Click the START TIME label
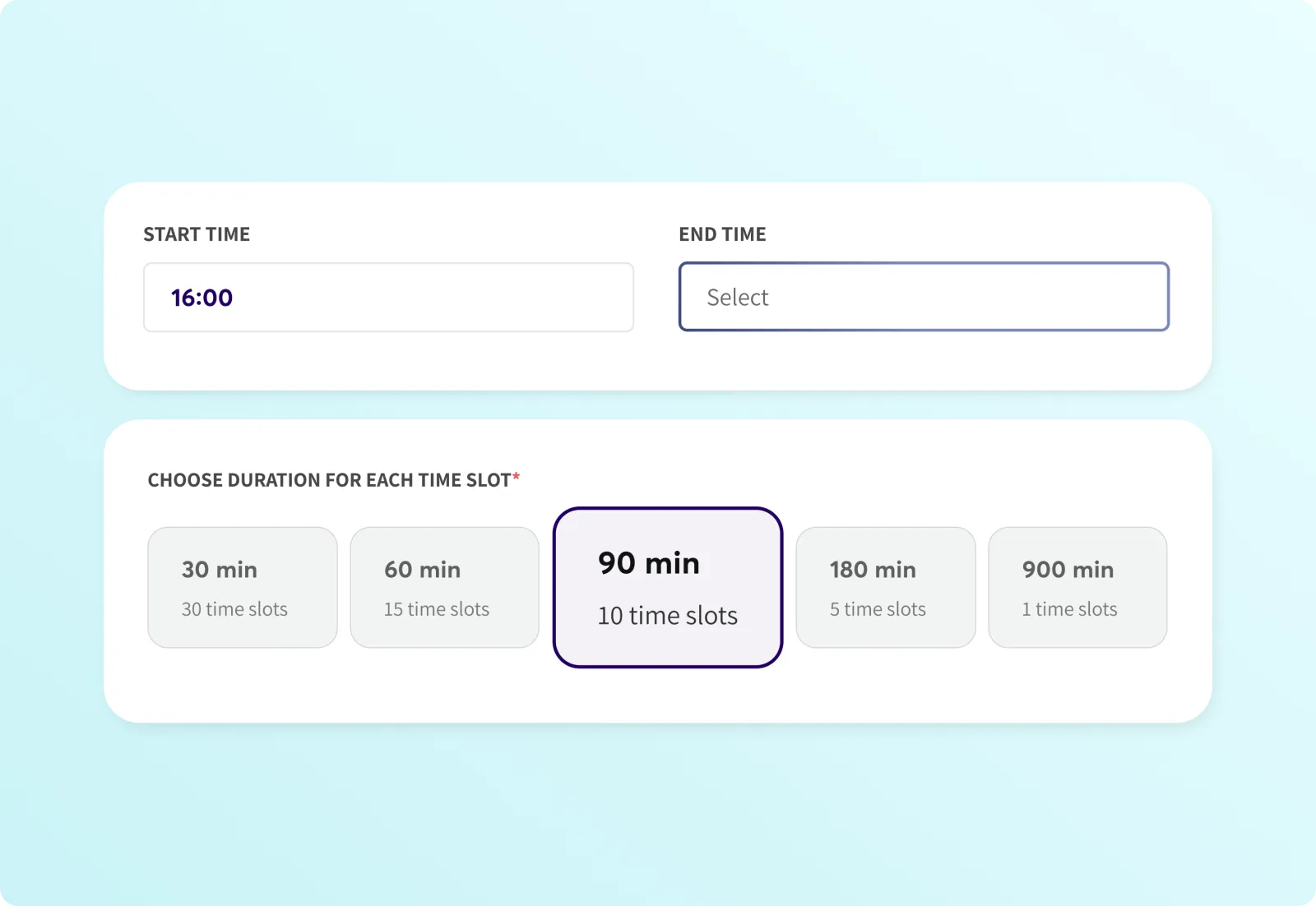 (197, 234)
